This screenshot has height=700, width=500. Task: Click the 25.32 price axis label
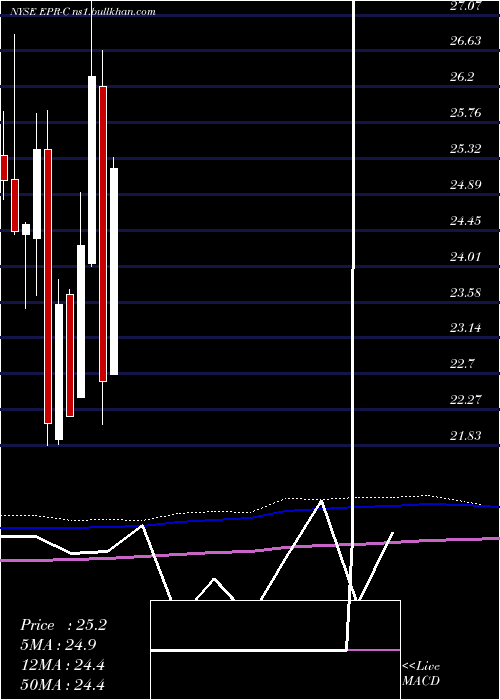pos(466,149)
